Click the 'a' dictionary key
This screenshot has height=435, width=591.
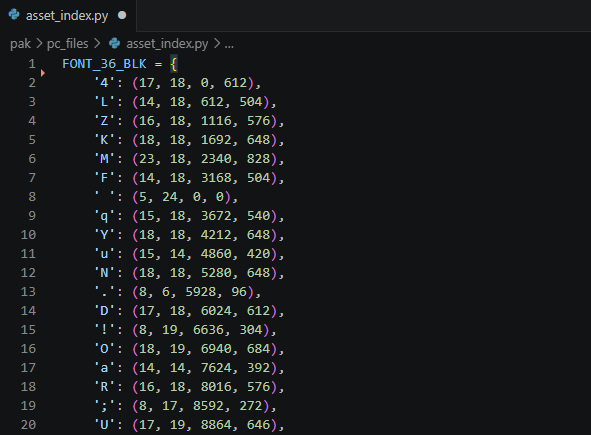104,368
